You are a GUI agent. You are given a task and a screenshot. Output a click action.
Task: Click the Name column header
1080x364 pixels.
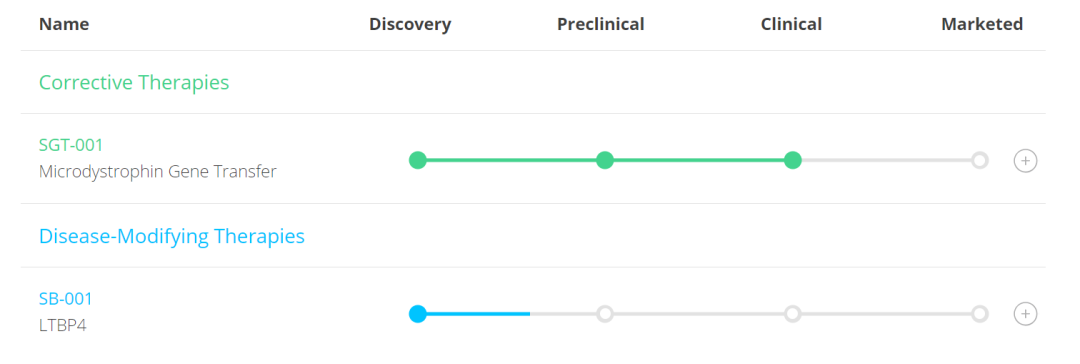[64, 24]
